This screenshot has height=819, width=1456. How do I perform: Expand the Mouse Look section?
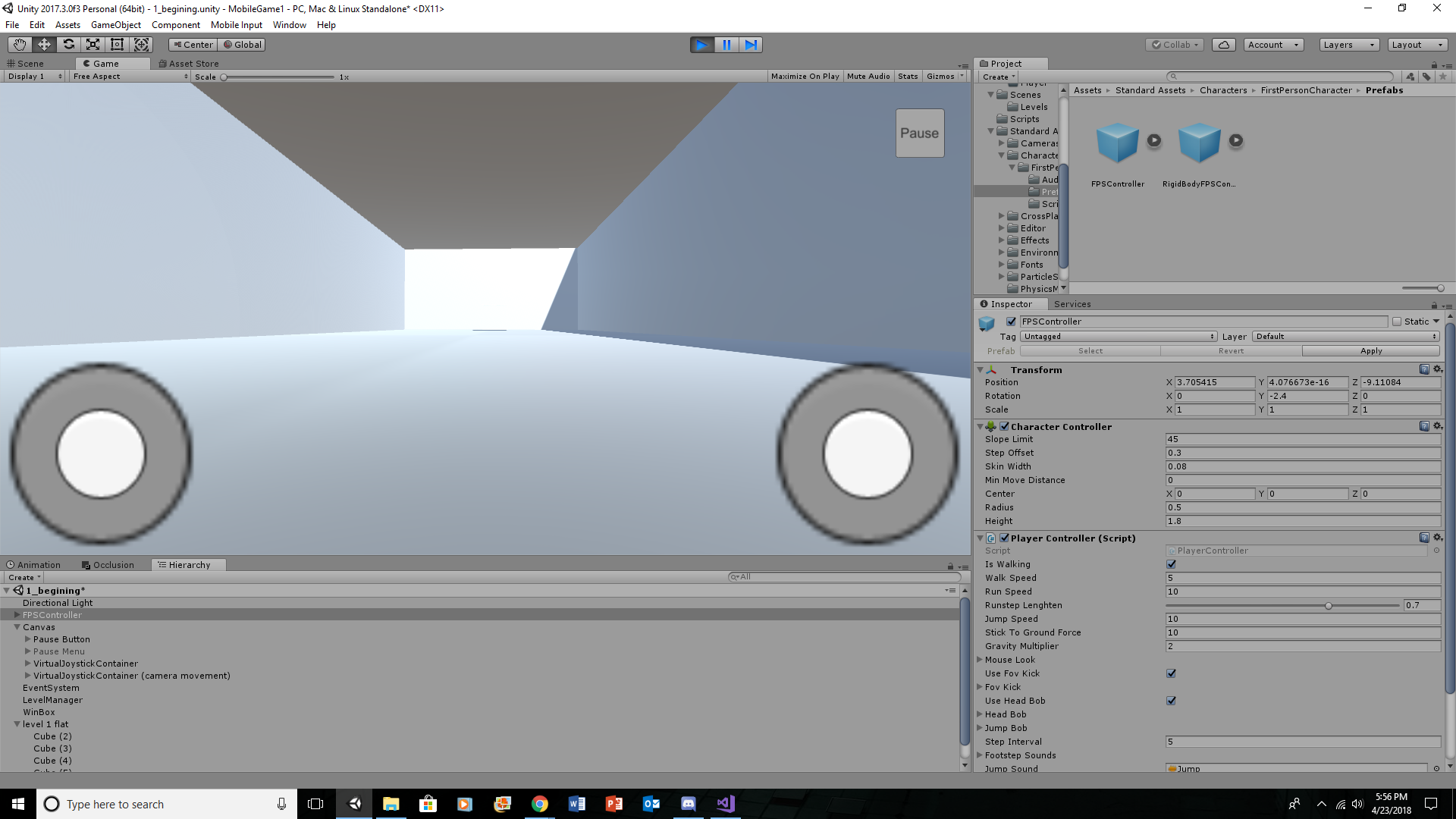(980, 660)
